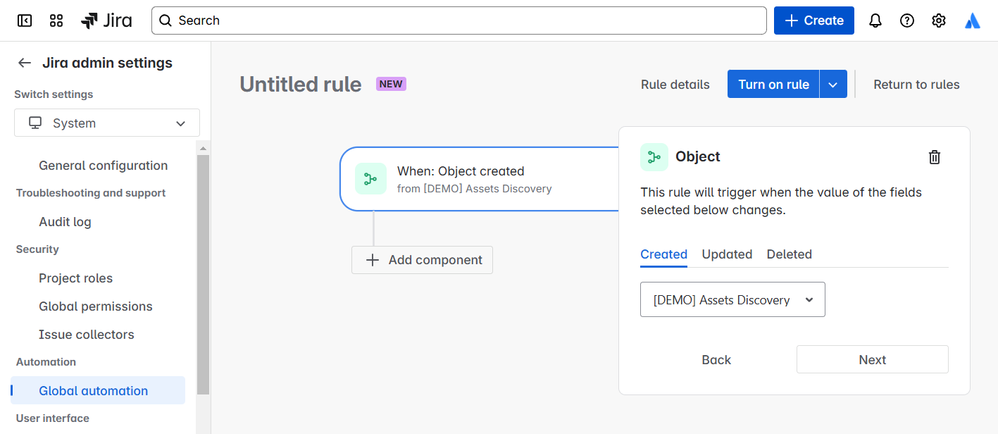Open the help question mark icon
This screenshot has width=998, height=434.
click(x=907, y=20)
